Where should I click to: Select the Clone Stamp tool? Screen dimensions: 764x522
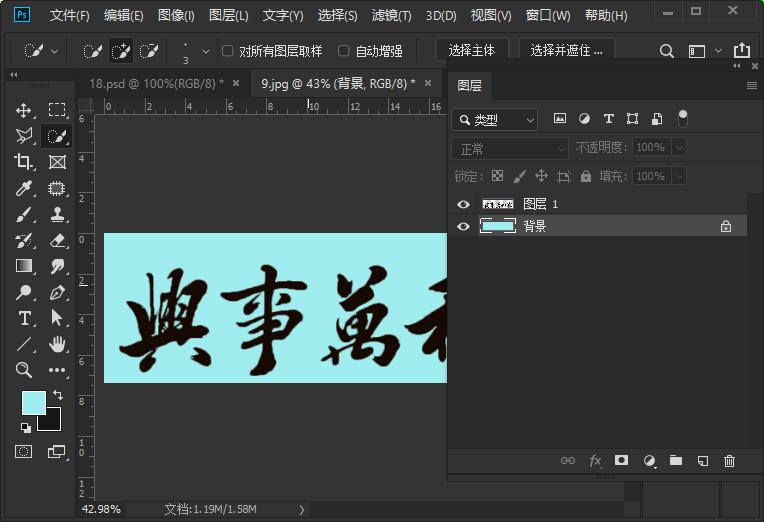[x=57, y=214]
